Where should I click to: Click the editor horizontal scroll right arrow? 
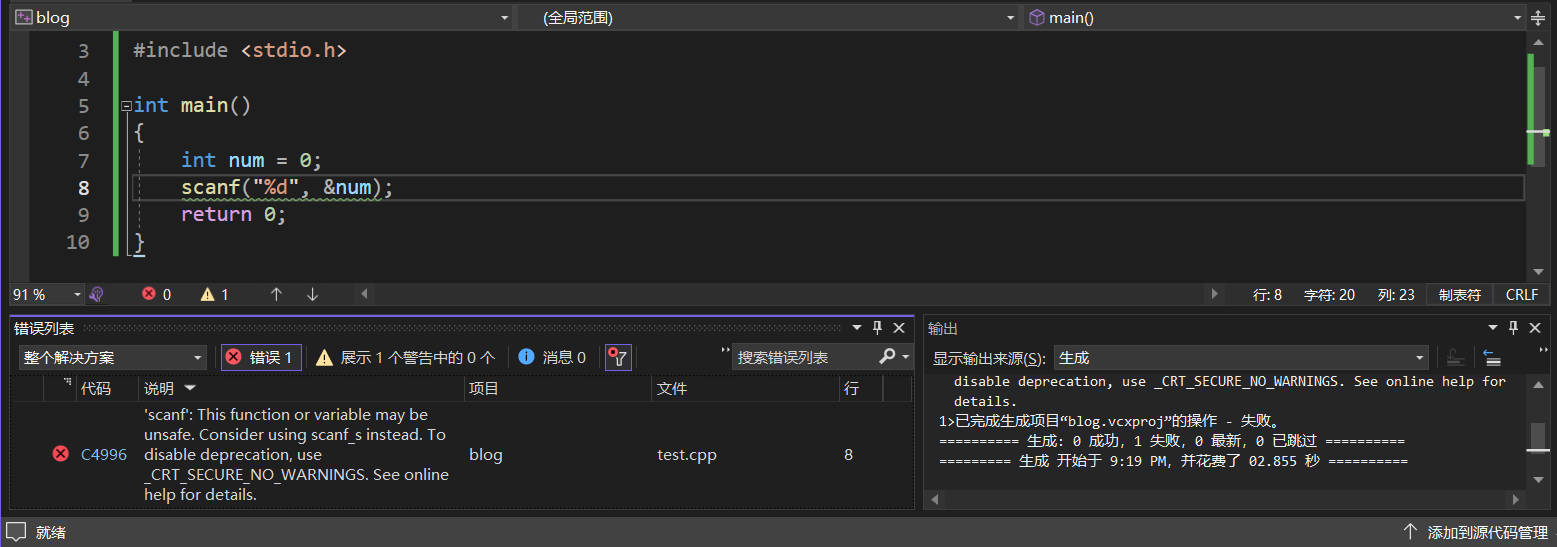pos(1215,294)
